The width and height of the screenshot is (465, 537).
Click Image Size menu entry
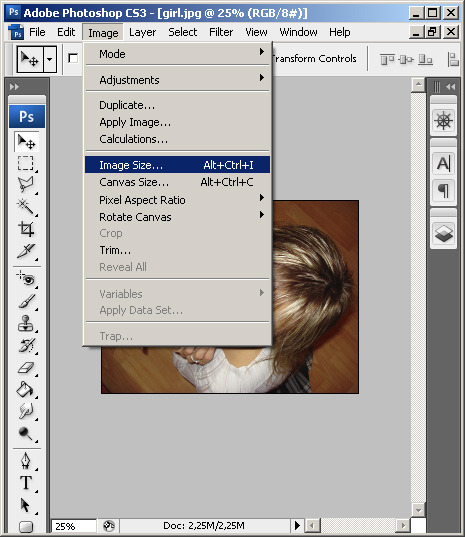click(x=177, y=165)
